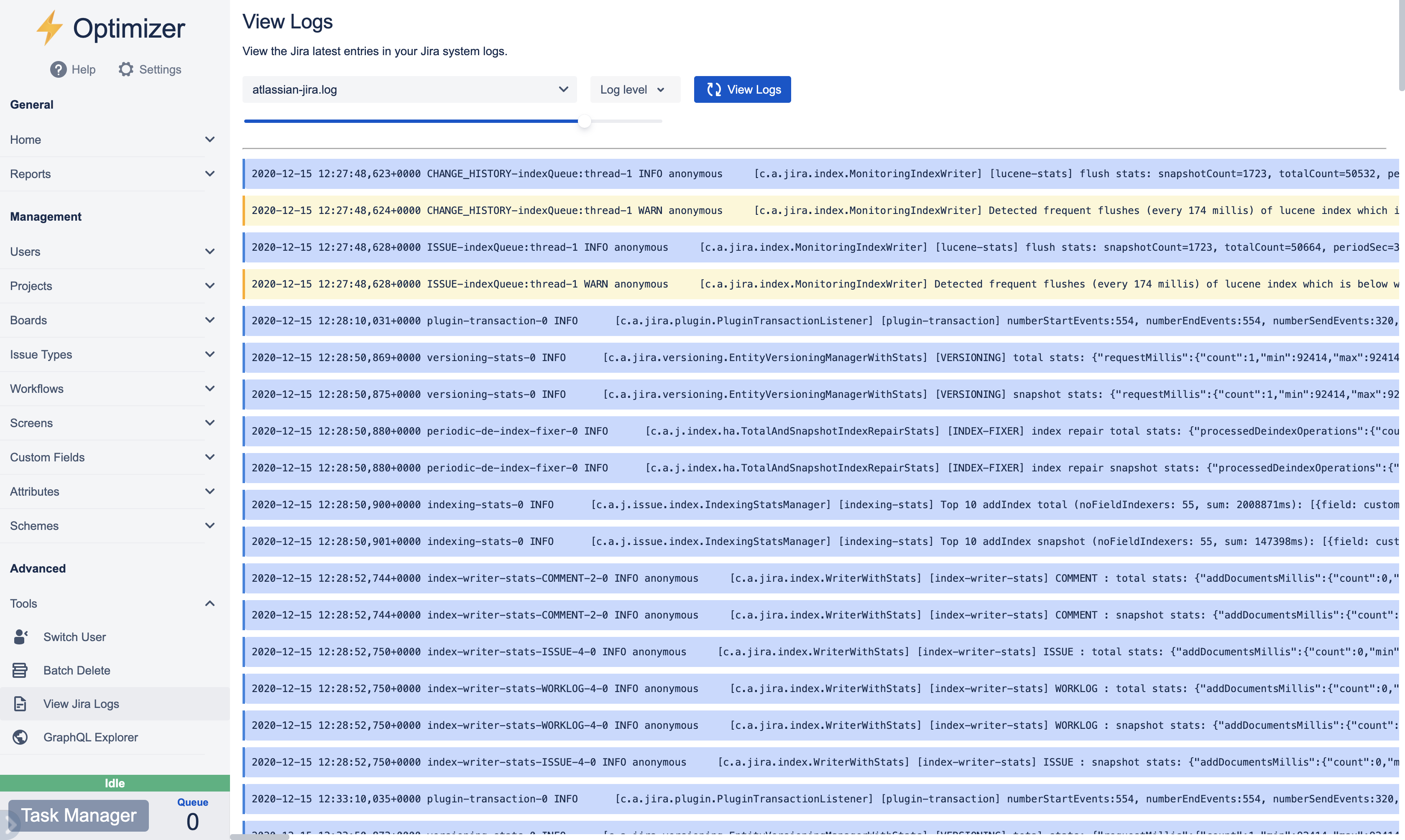Click the View Logs button
This screenshot has height=840, width=1405.
742,89
